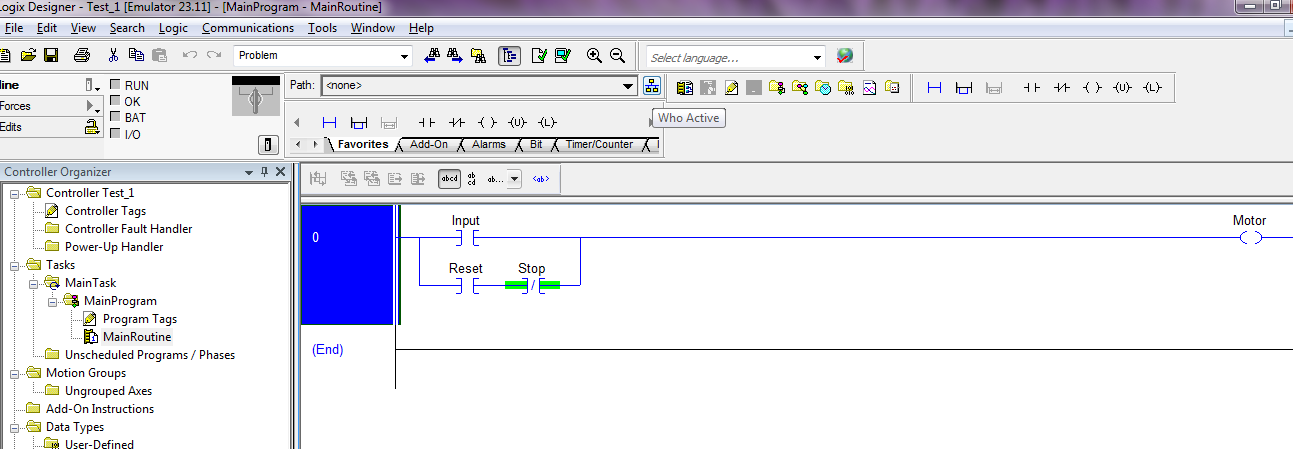Switch to the Add-On instruction tab
This screenshot has width=1293, height=449.
point(429,145)
